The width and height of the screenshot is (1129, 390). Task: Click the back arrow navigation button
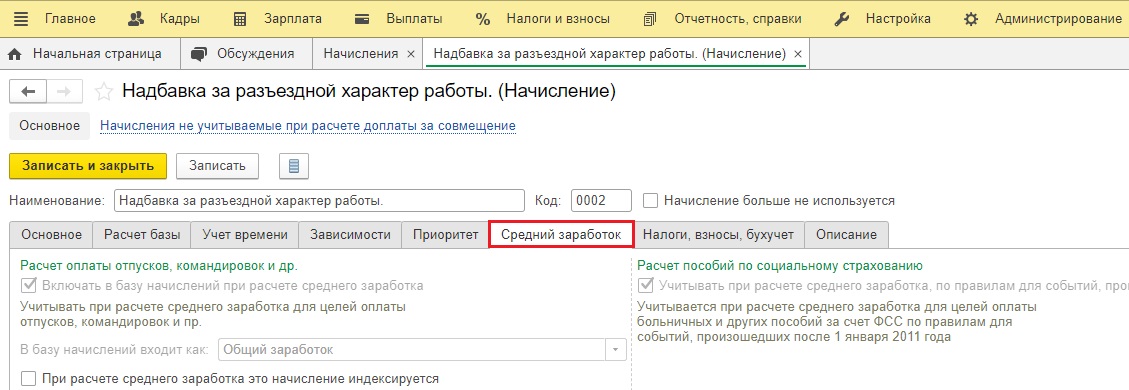pos(29,91)
